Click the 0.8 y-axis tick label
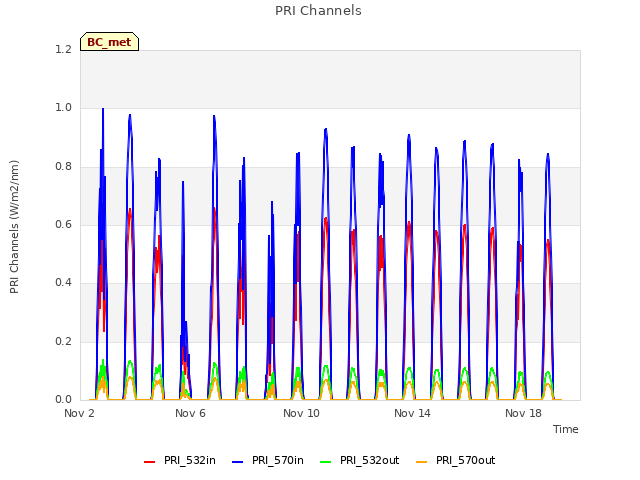Screen dimensions: 640x480 [63, 167]
